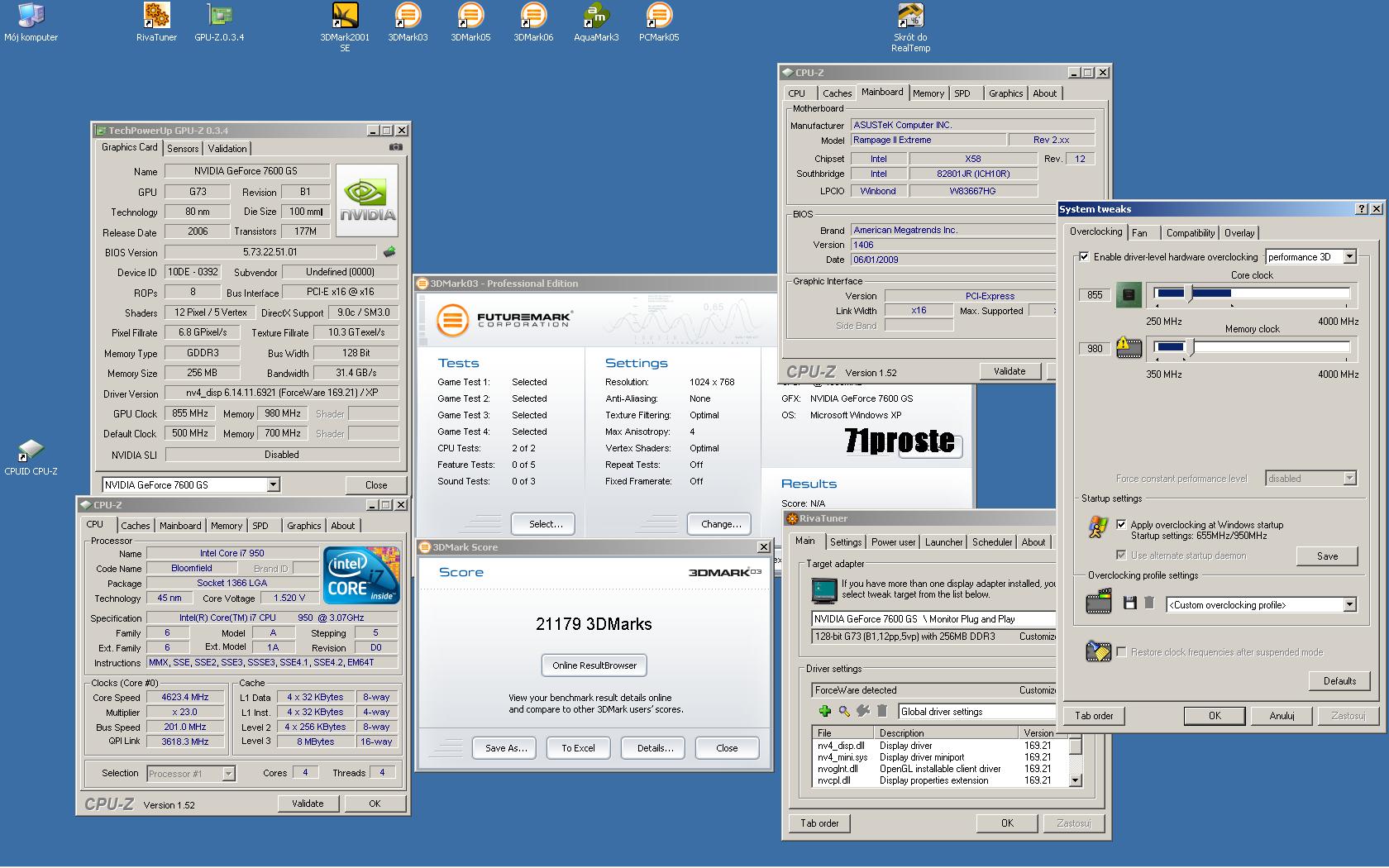1389x868 pixels.
Task: Click Tab order in RivaTuner window
Action: point(819,823)
